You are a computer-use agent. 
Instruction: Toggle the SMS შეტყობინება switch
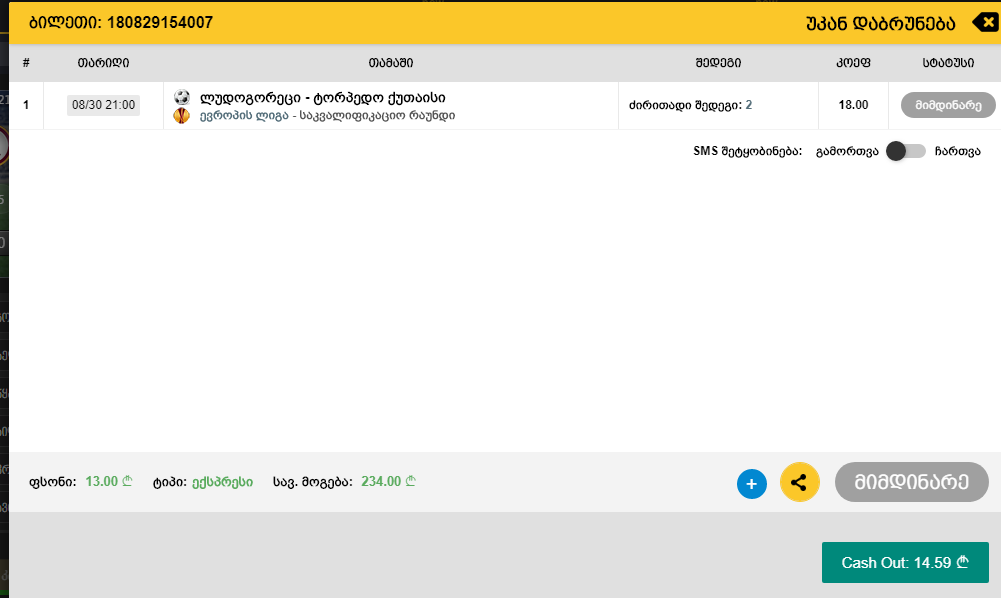coord(906,151)
